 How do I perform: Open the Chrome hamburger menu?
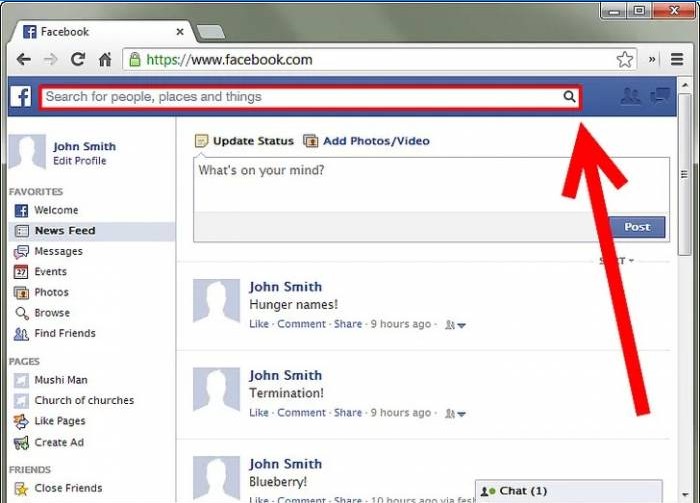[x=677, y=59]
